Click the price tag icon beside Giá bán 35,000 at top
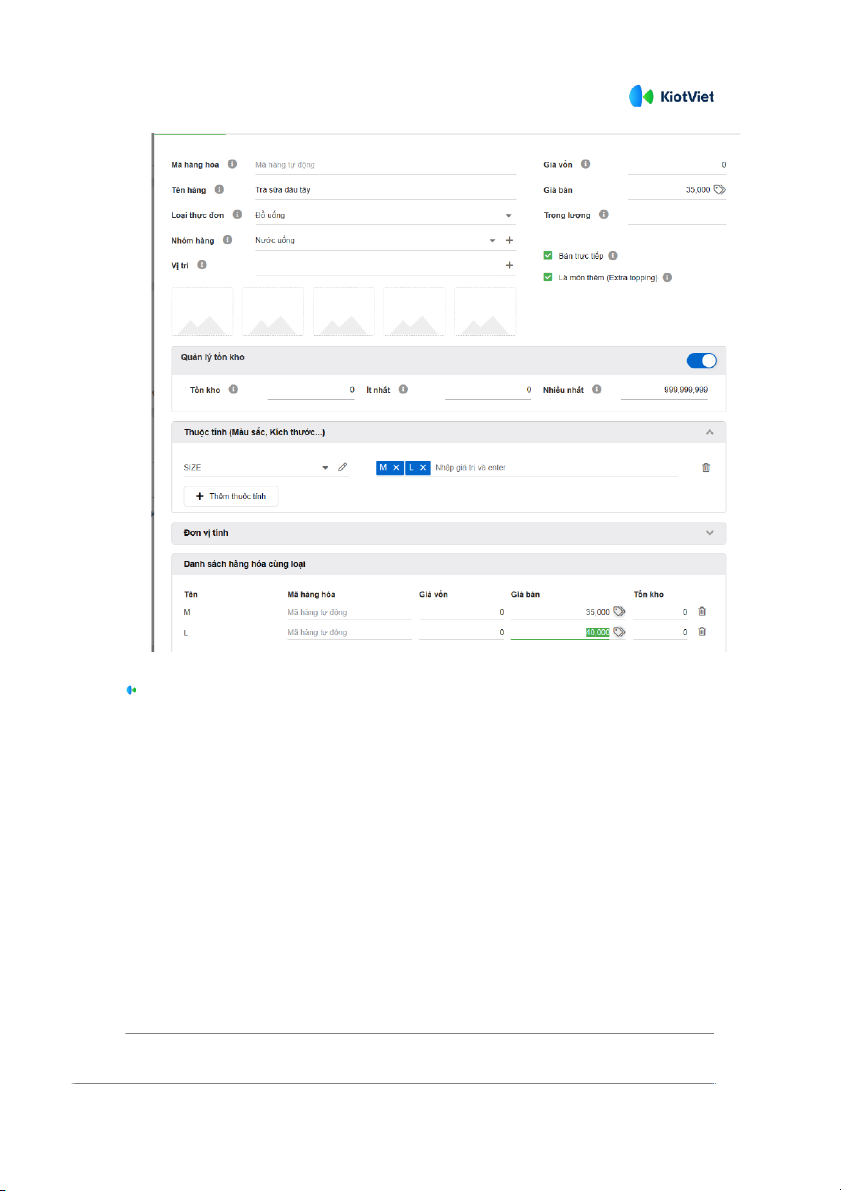841x1191 pixels. [x=720, y=189]
